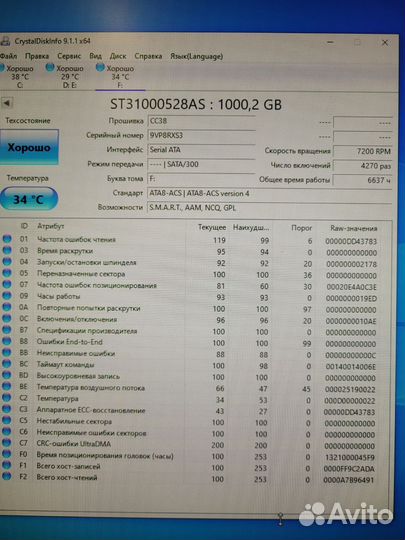Click status icon for attribute F2
Viewport: 405px width, 540px height.
click(7, 477)
